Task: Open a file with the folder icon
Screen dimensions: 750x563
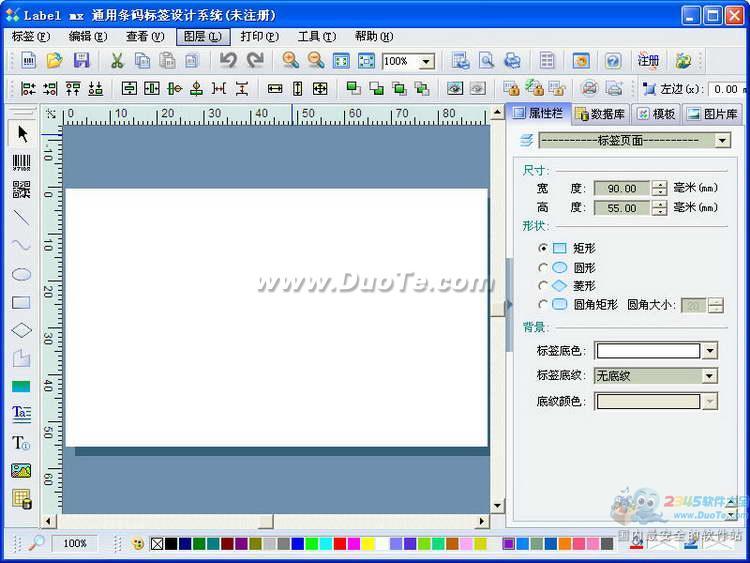Action: coord(55,61)
